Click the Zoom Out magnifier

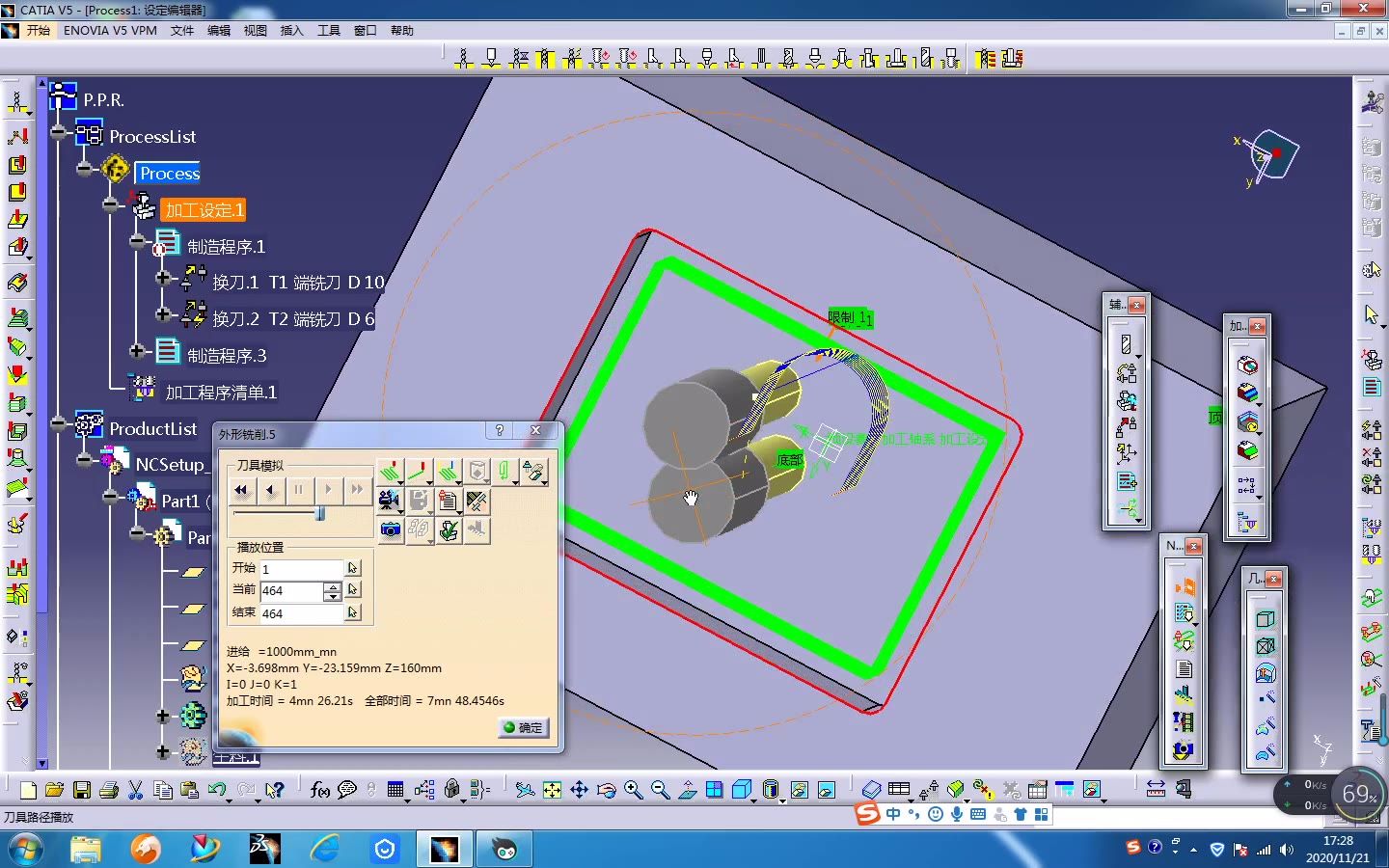point(660,790)
